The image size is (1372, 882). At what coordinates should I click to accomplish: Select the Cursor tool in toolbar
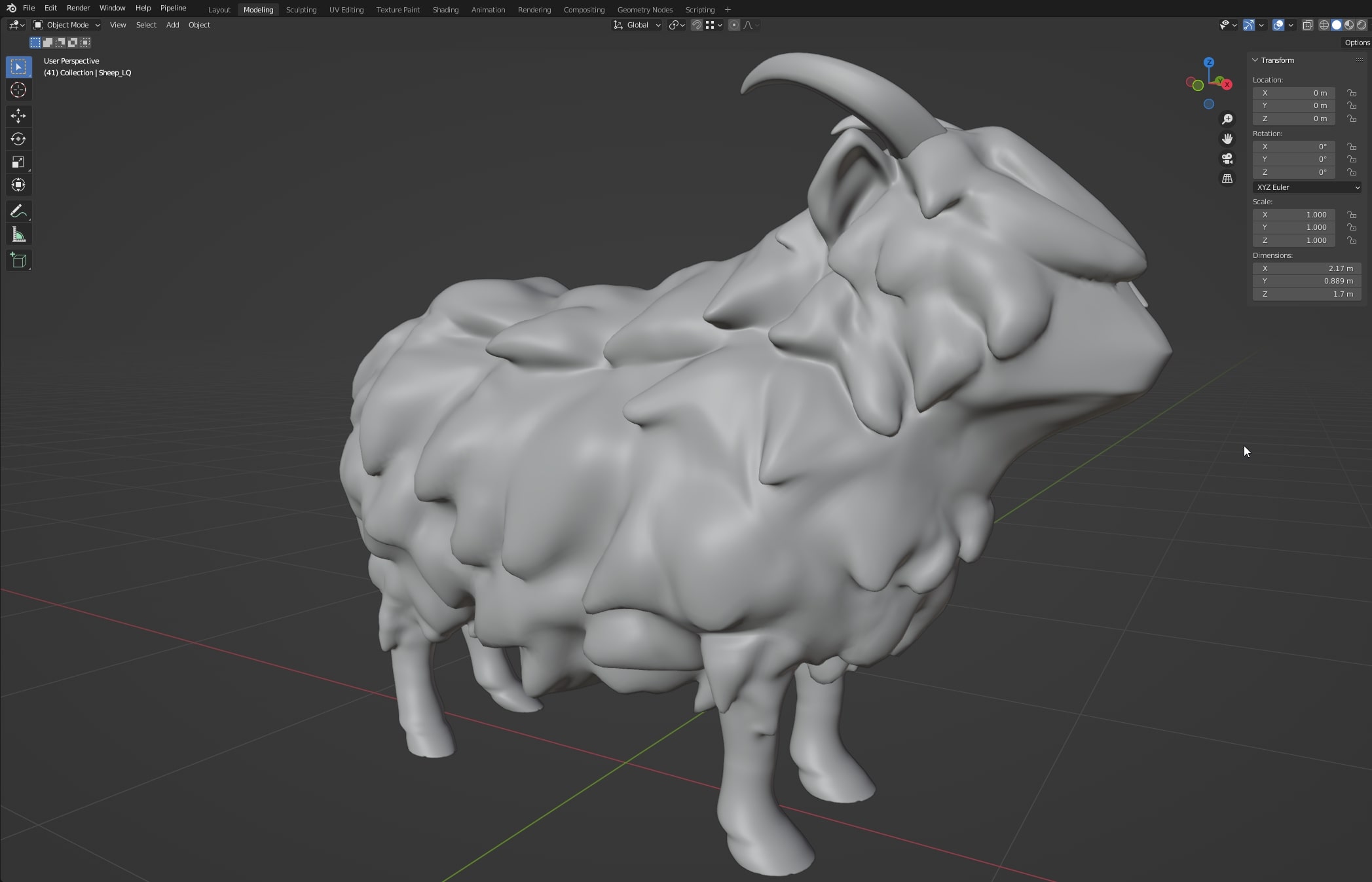(x=18, y=90)
